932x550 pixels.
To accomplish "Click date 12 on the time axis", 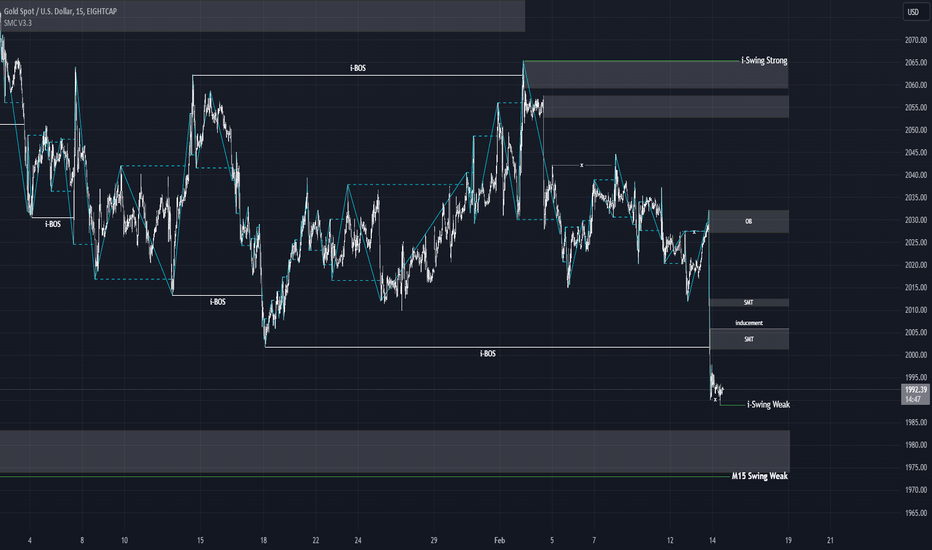I will click(670, 540).
